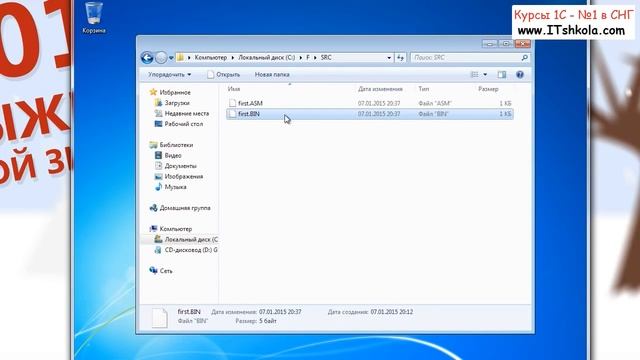Open help with the question mark icon
The width and height of the screenshot is (640, 360).
click(x=520, y=75)
